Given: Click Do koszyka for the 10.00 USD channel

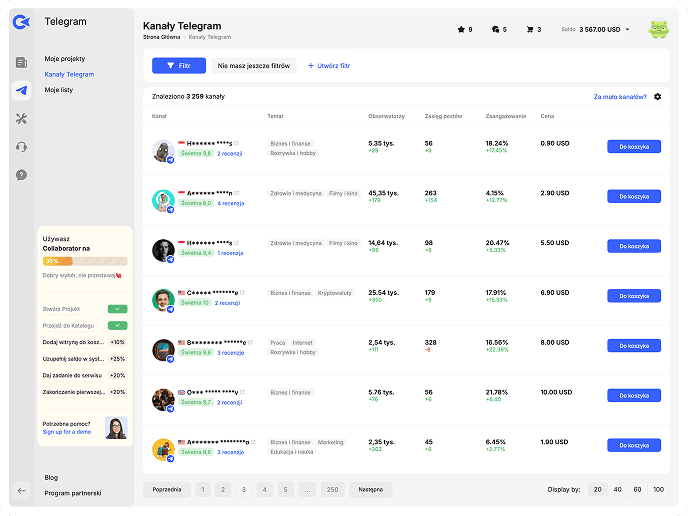Looking at the screenshot, I should (x=634, y=396).
